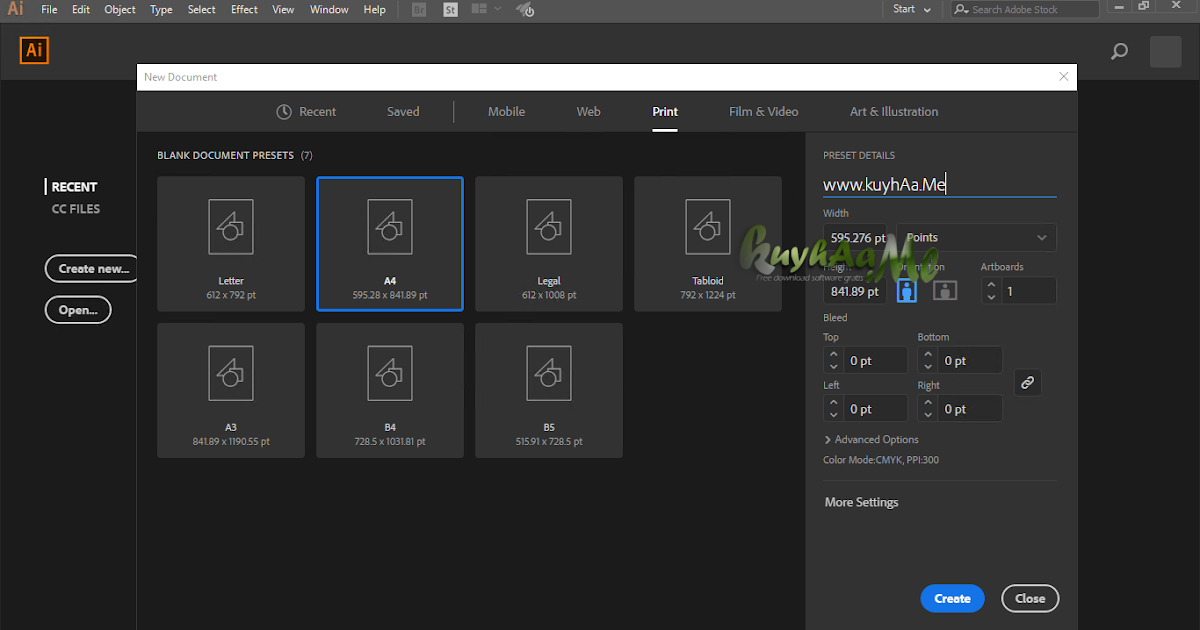Screen dimensions: 1200x630
Task: Open the Type menu
Action: (x=161, y=10)
